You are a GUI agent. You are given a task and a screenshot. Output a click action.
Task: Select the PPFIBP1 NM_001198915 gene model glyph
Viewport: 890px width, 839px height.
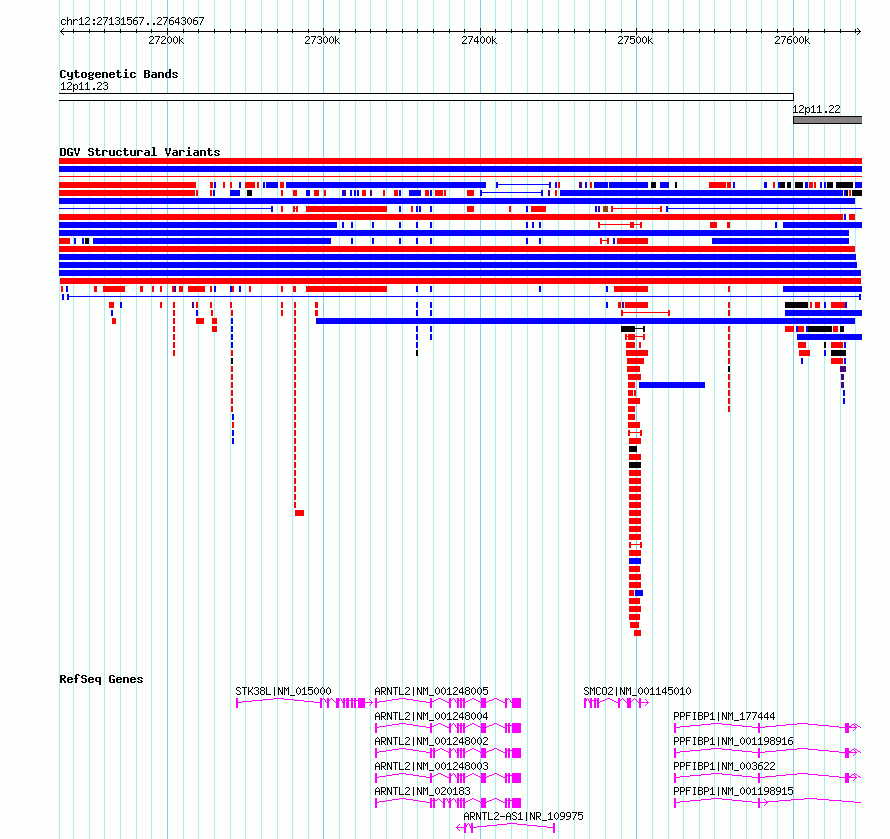(x=768, y=803)
